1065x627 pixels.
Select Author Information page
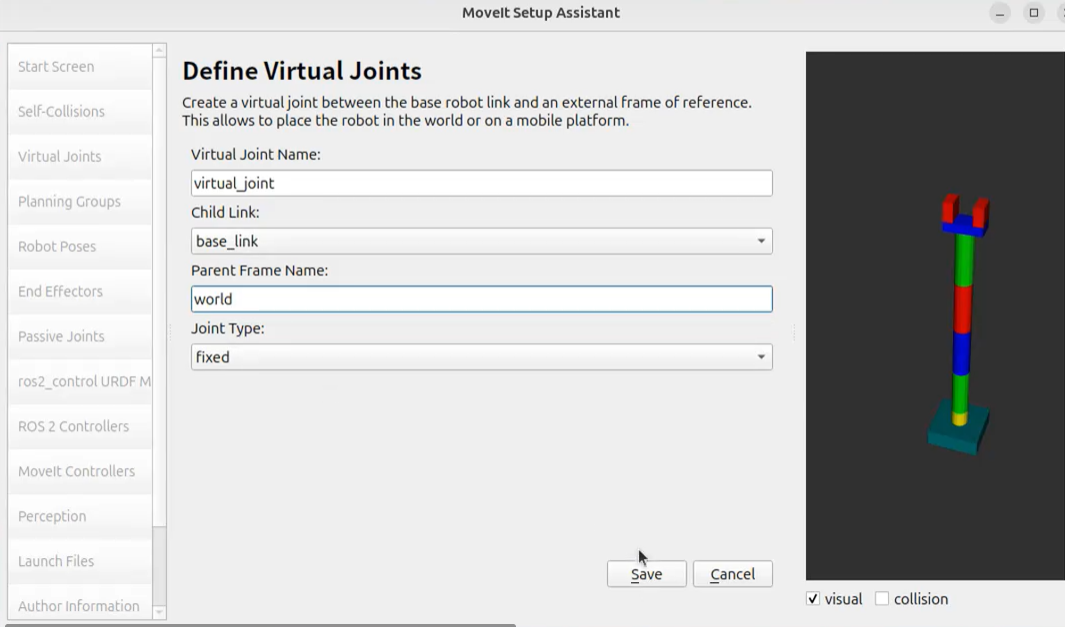coord(80,605)
